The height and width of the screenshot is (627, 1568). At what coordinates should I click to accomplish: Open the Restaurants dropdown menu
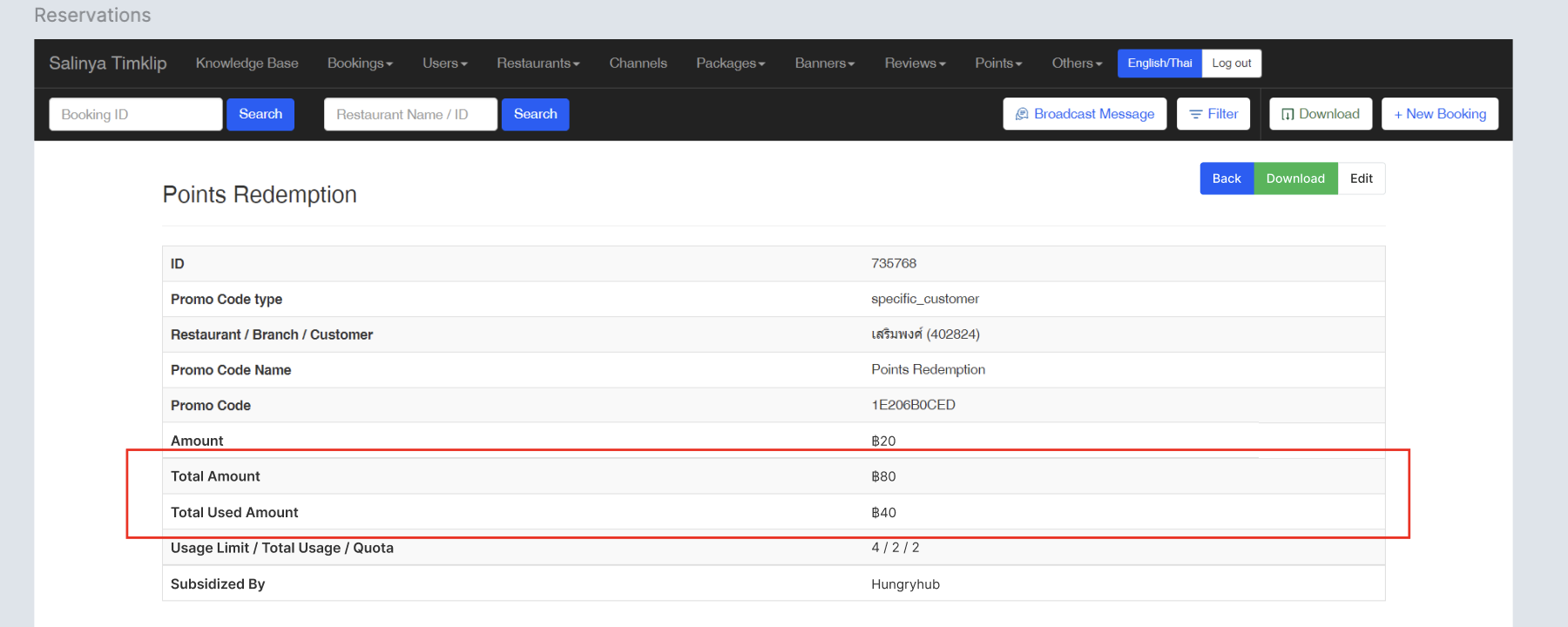537,64
